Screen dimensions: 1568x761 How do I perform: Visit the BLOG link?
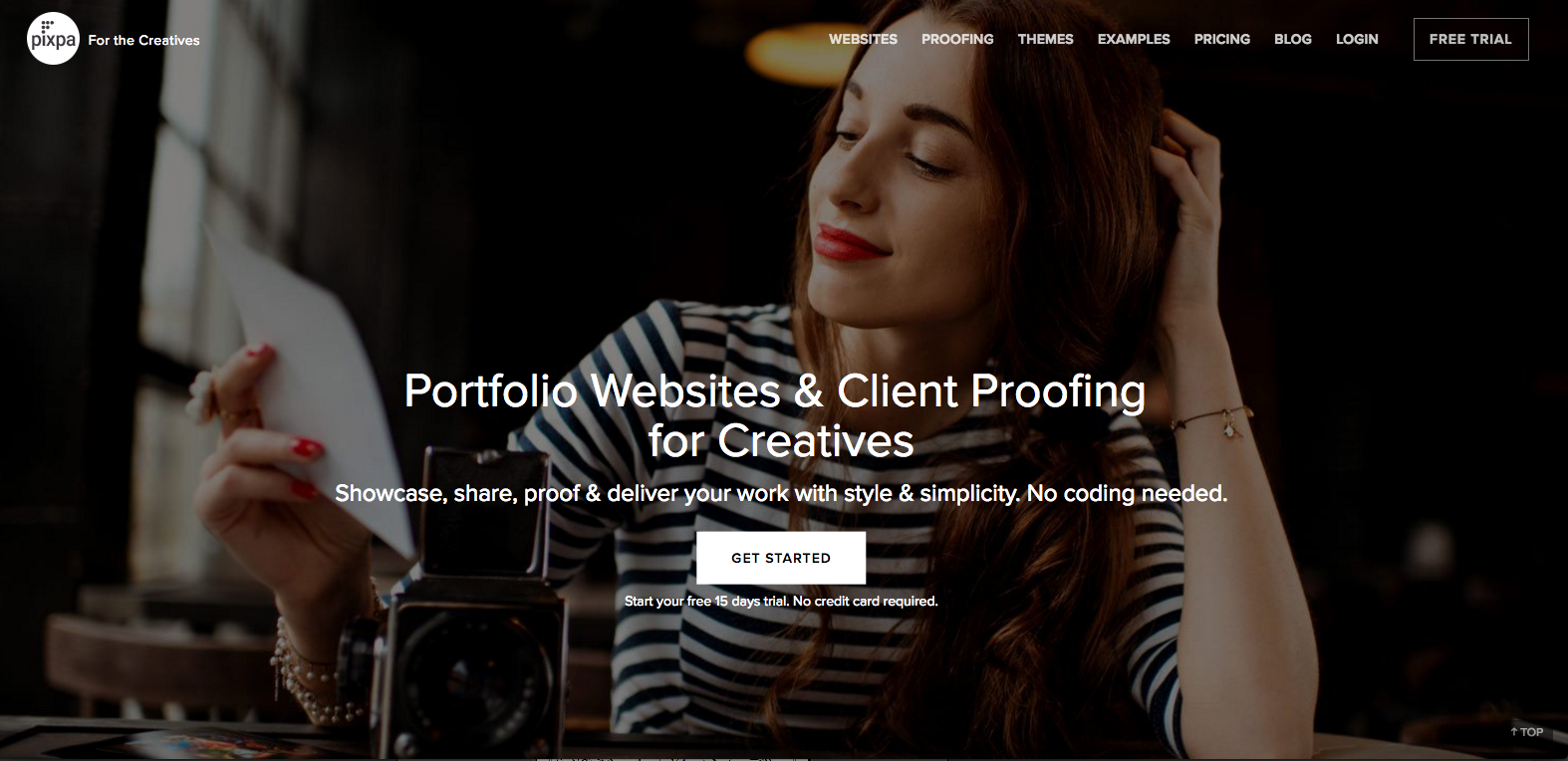tap(1292, 39)
